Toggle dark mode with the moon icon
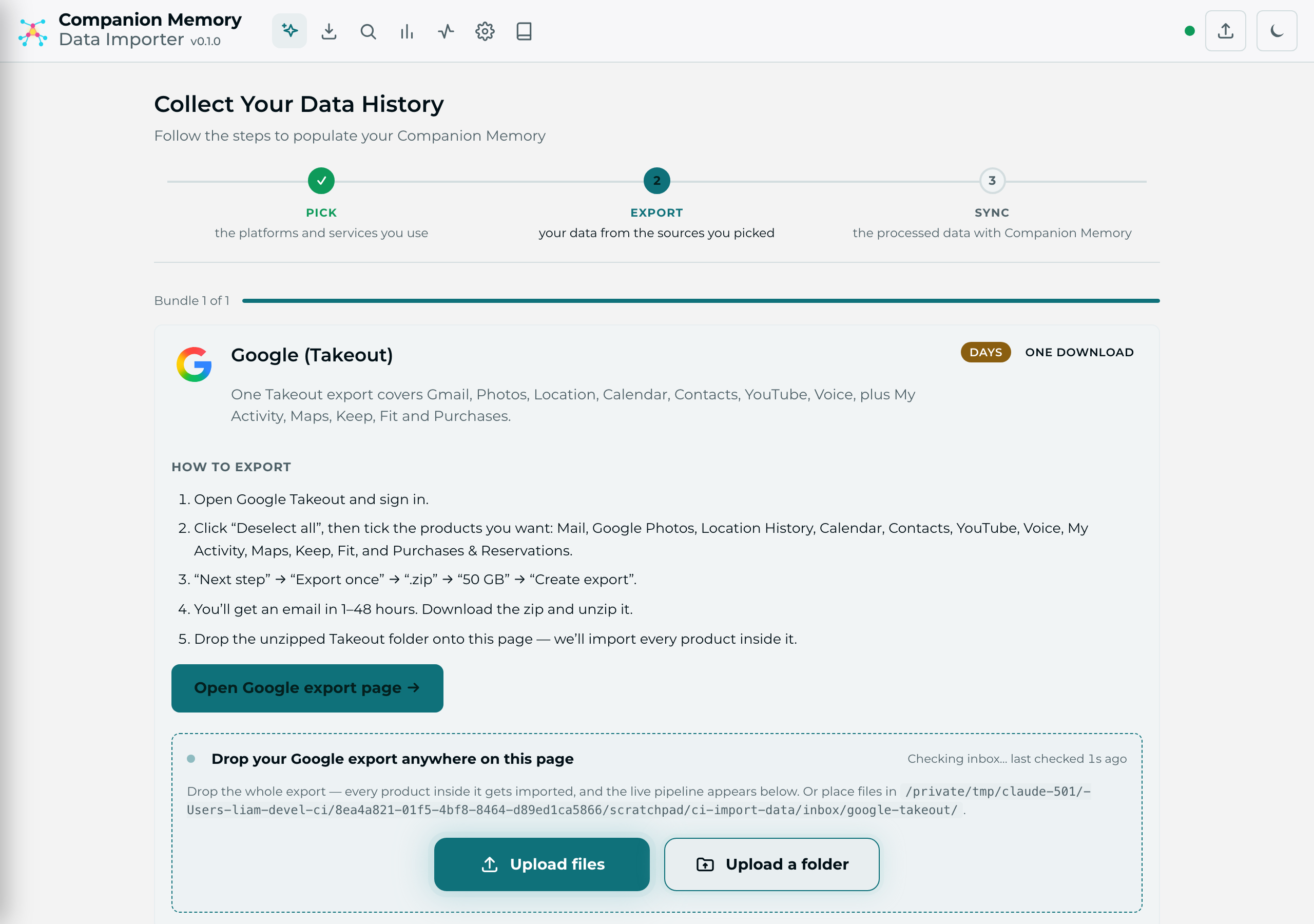Screen dimensions: 1314x924 tap(1276, 31)
